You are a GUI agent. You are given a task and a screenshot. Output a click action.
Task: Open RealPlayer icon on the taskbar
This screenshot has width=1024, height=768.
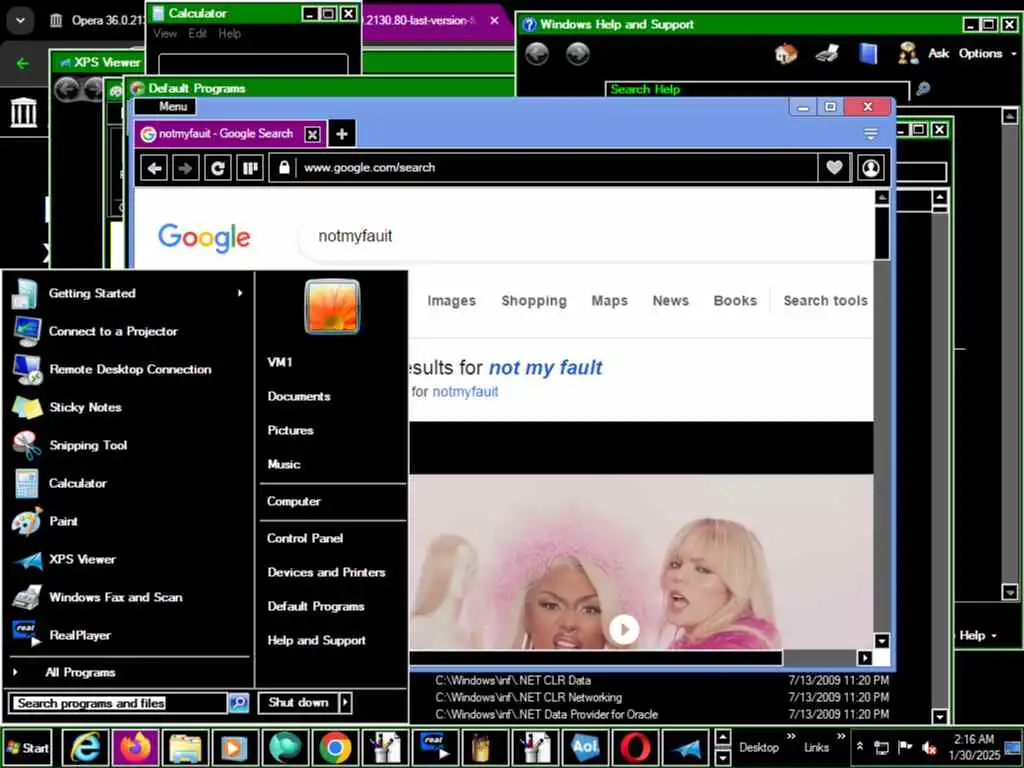434,747
